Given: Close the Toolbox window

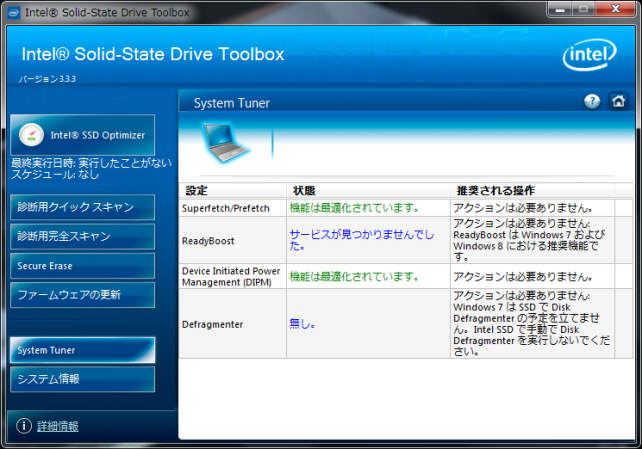Looking at the screenshot, I should pyautogui.click(x=616, y=9).
